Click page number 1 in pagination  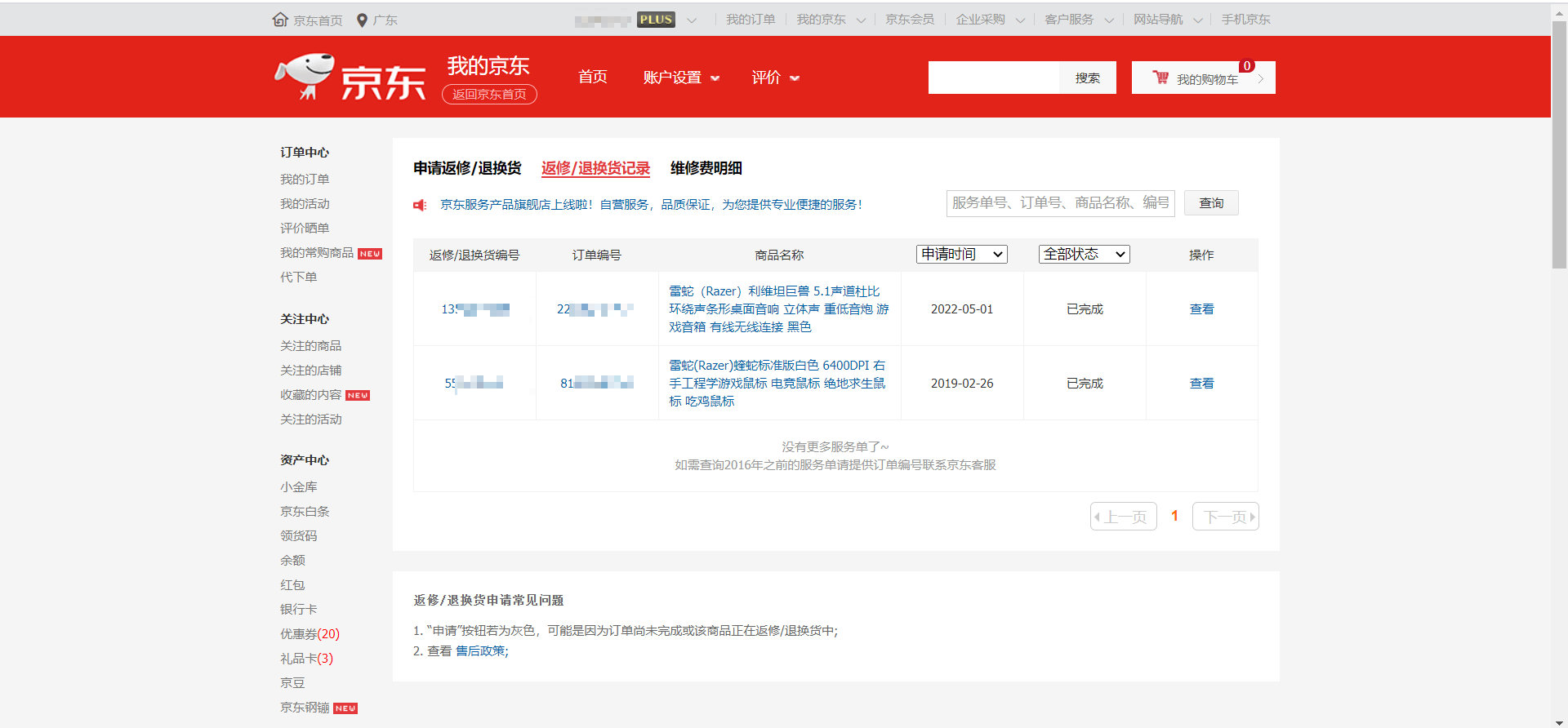click(1174, 516)
